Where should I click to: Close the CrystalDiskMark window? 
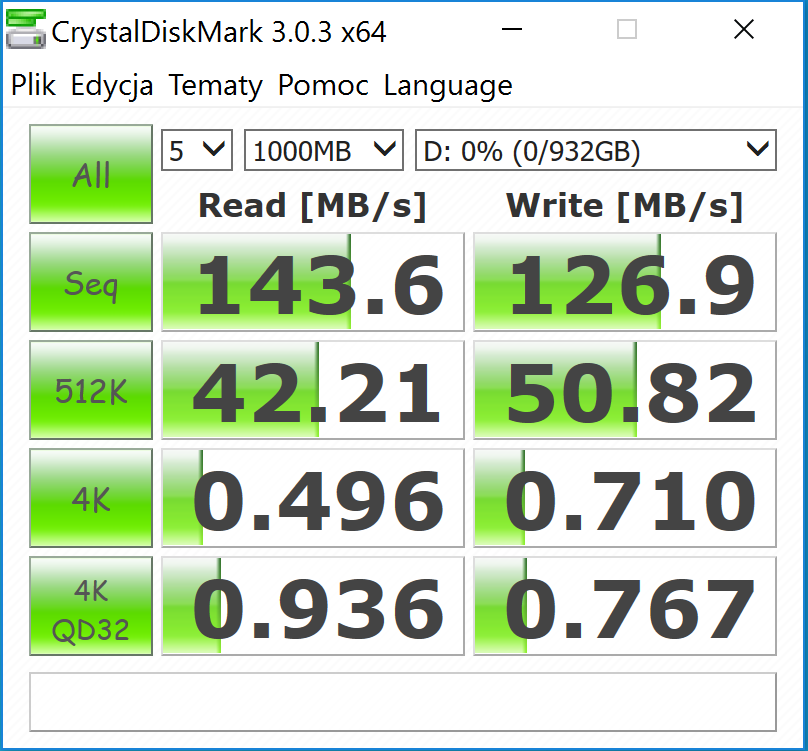pyautogui.click(x=744, y=29)
